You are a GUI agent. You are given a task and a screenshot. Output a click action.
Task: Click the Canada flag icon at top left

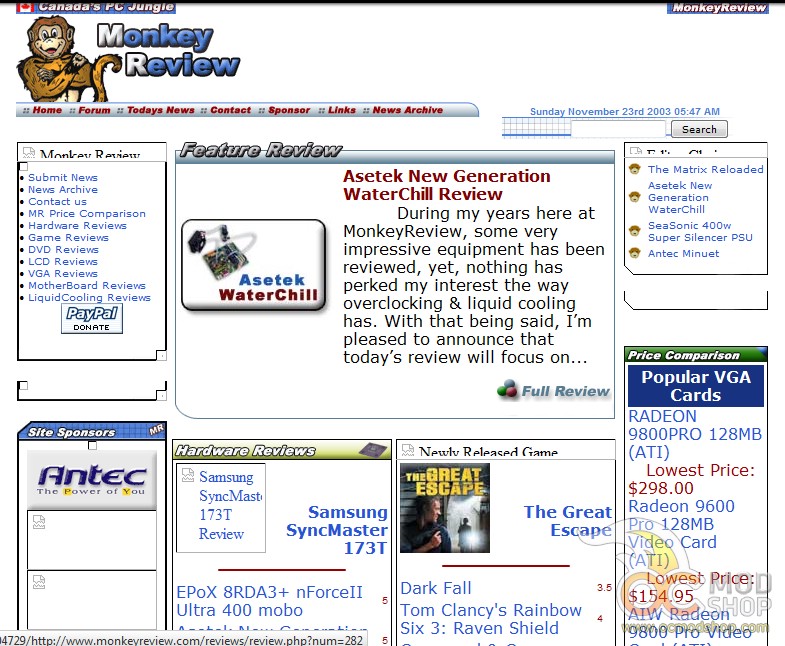tap(25, 8)
